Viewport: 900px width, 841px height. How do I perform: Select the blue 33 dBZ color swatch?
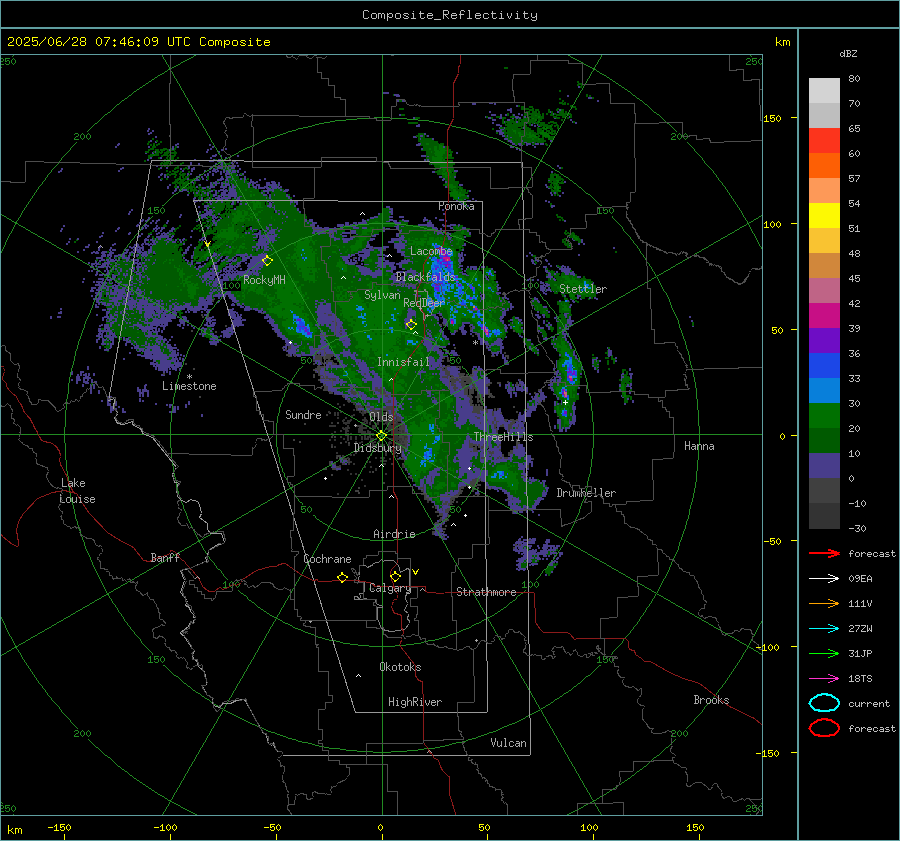pos(824,366)
